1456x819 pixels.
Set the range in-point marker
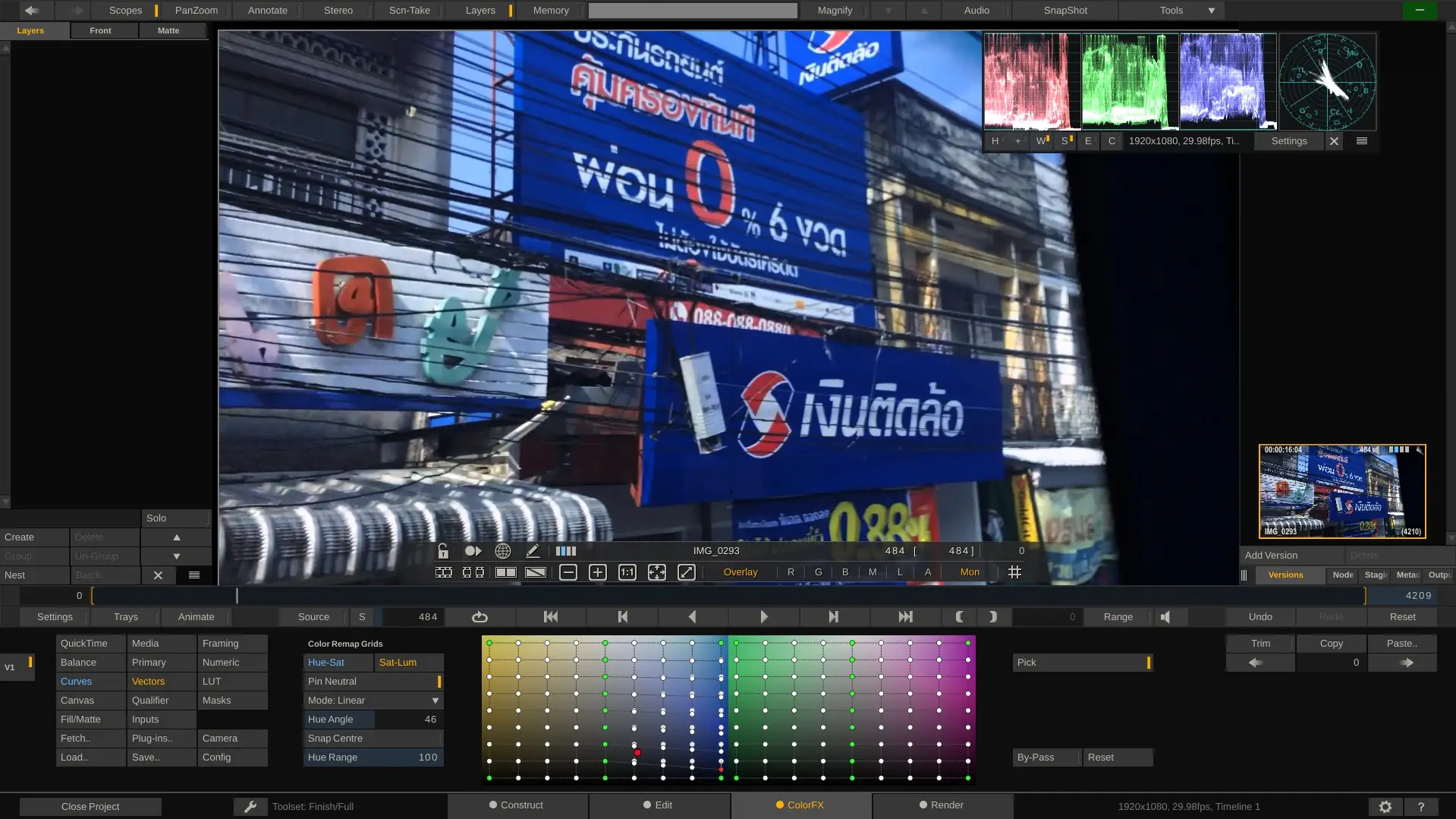960,617
